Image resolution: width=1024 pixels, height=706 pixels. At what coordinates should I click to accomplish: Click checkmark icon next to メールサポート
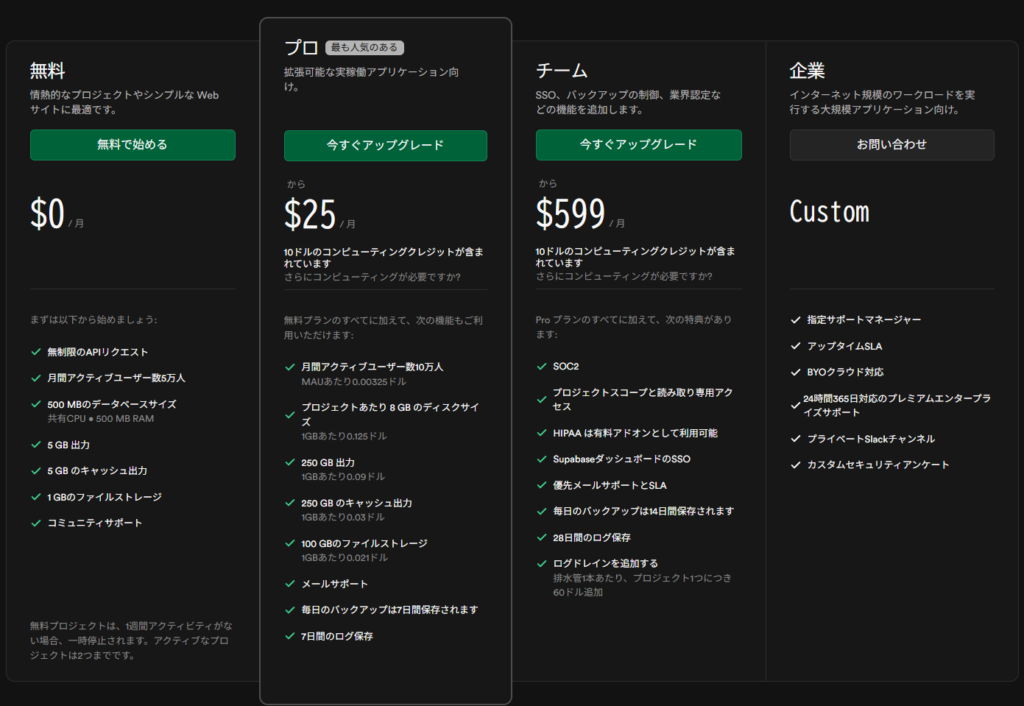289,584
